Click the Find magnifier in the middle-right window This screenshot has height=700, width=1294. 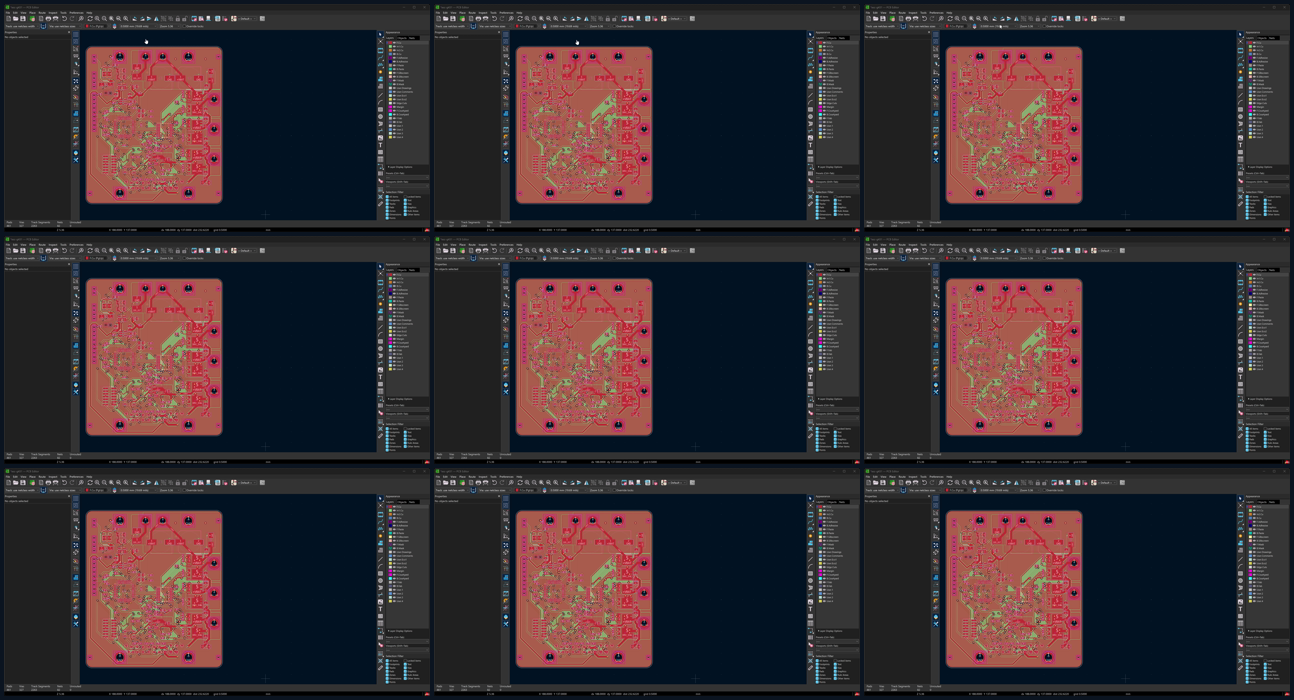(941, 251)
